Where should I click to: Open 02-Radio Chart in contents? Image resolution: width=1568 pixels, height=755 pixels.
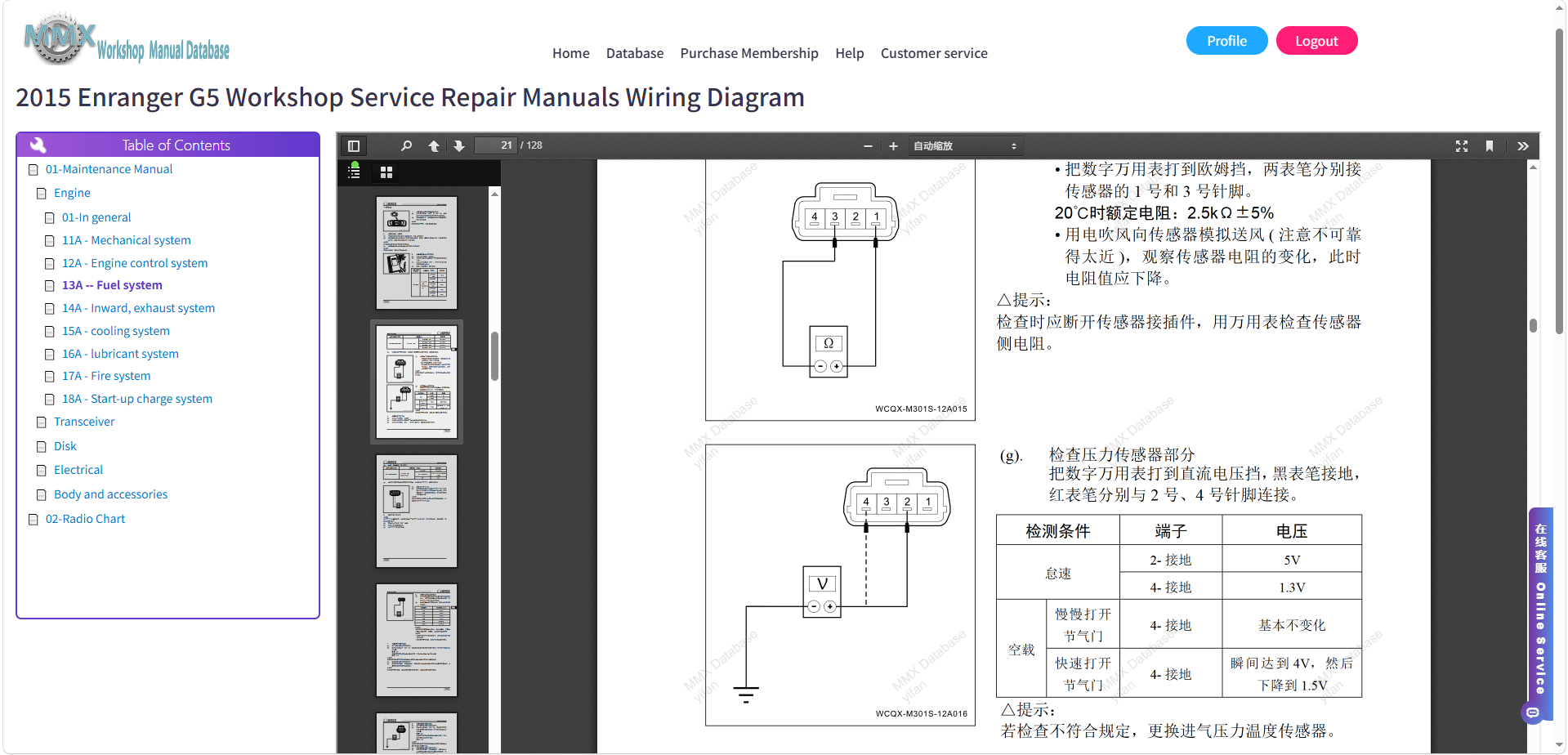[85, 519]
